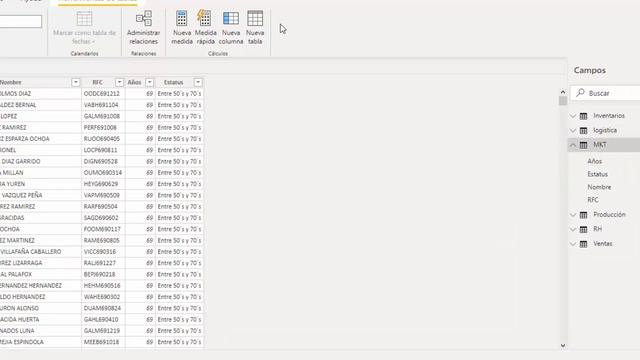Select cell RUOO690405

(103, 139)
